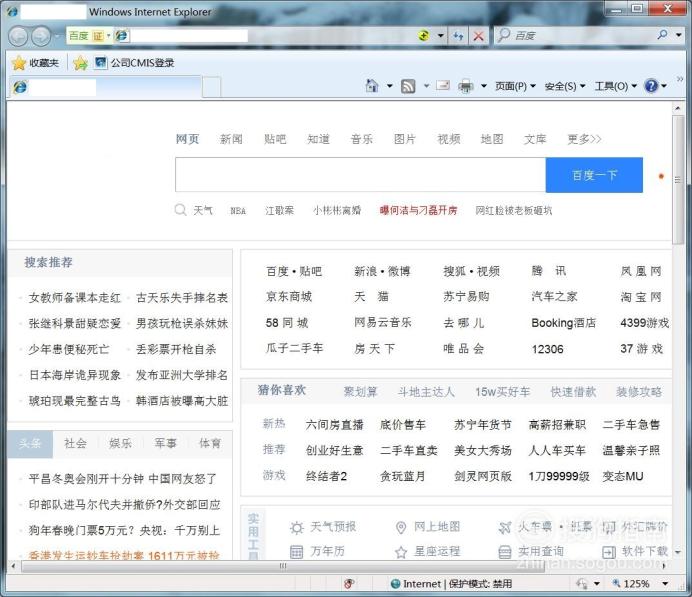Image resolution: width=692 pixels, height=597 pixels.
Task: Open the 网易云音乐 link
Action: [x=383, y=323]
